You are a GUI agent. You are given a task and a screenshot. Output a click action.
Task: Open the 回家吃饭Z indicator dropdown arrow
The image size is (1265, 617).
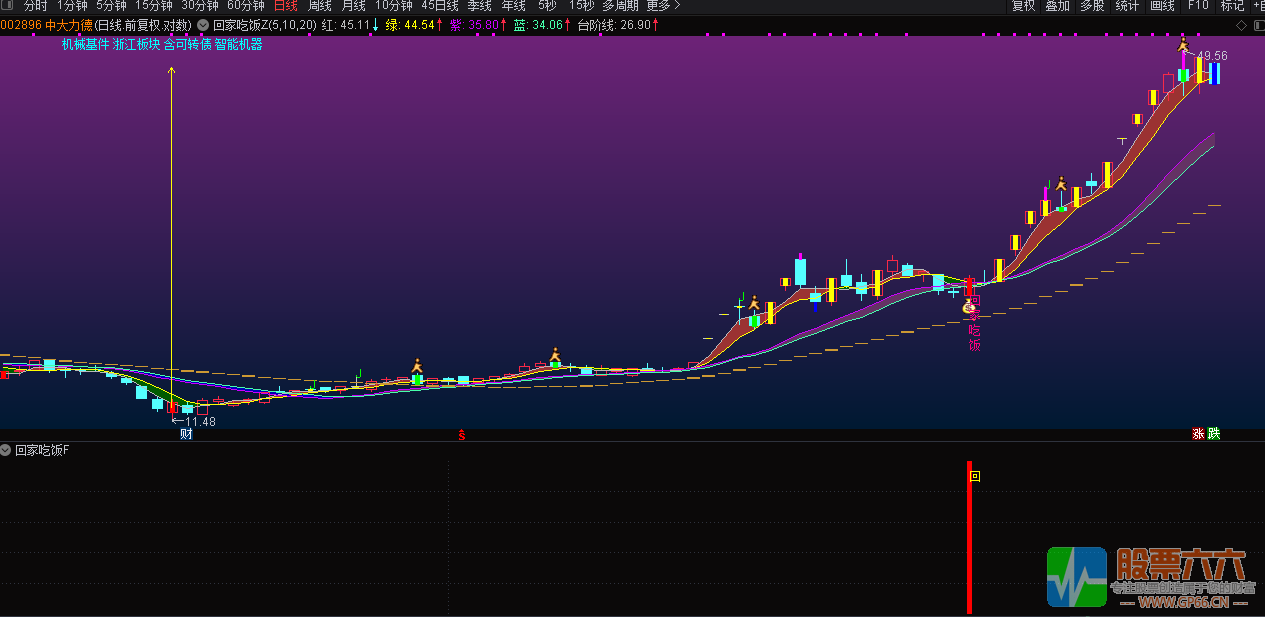203,25
